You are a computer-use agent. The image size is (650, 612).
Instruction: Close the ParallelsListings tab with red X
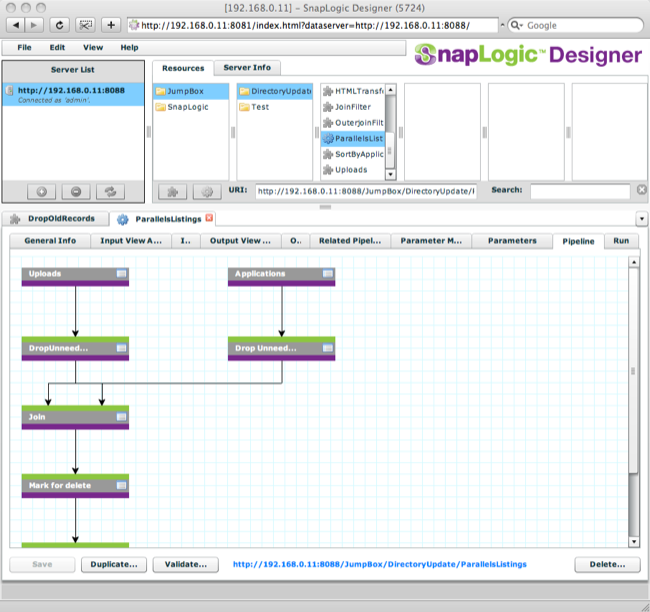pos(209,218)
